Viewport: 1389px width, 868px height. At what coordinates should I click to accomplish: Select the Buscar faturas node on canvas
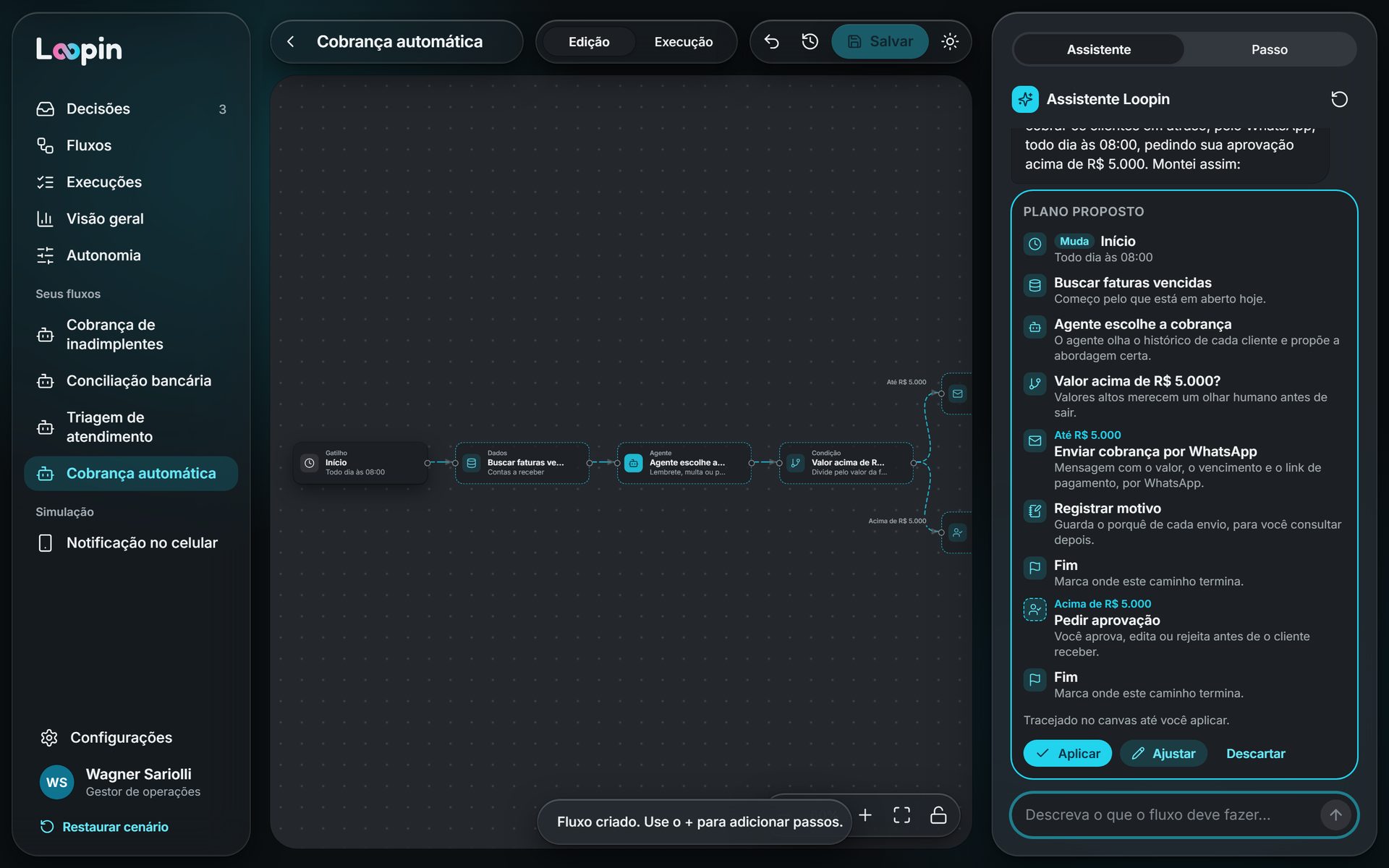(522, 463)
